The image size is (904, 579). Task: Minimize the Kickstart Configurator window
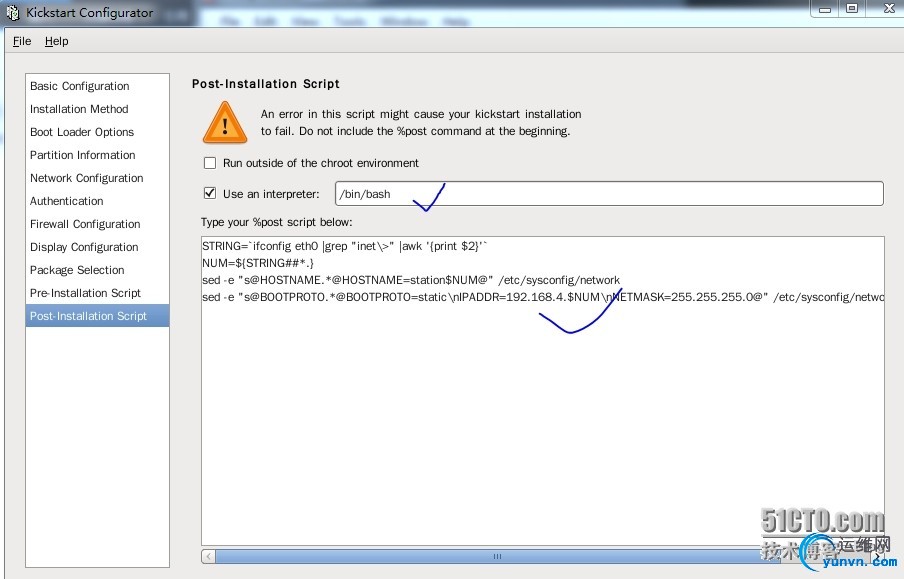tap(825, 9)
